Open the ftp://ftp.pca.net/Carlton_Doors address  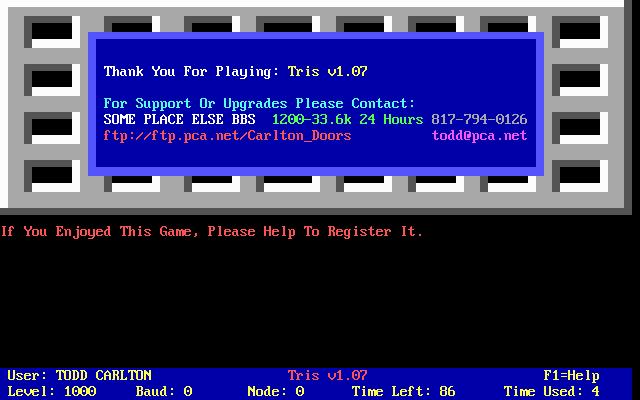(x=227, y=136)
